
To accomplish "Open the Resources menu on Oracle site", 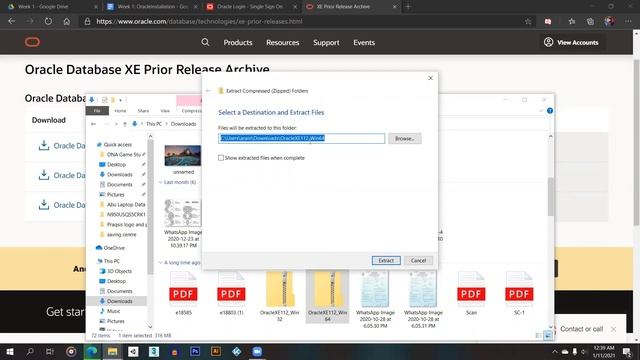I will click(282, 42).
